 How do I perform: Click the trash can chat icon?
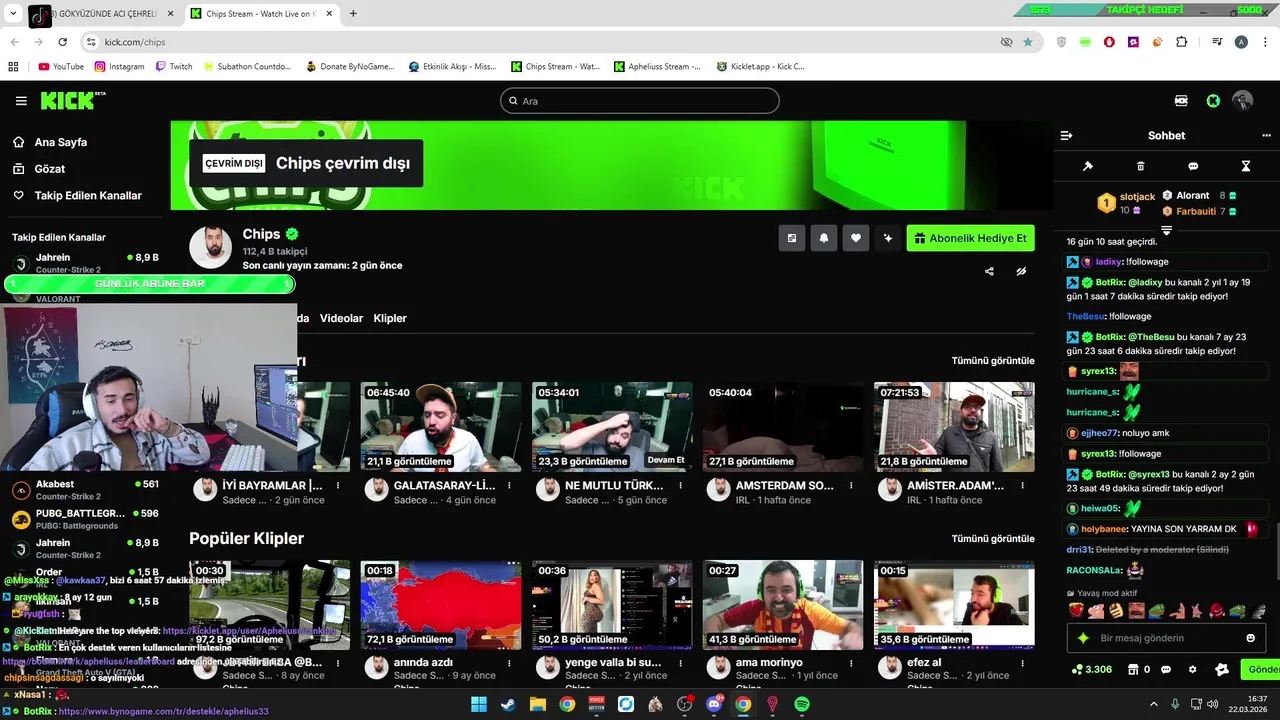1140,166
